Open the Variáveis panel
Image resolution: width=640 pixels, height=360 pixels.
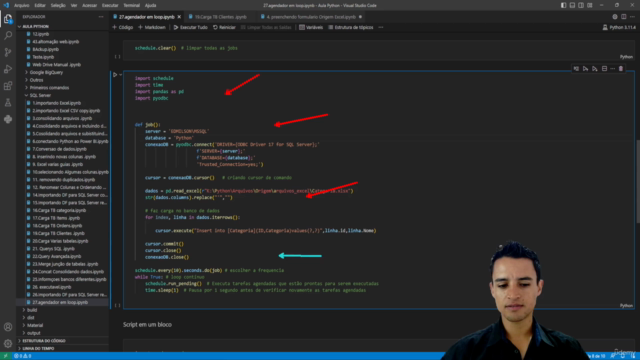[x=311, y=27]
